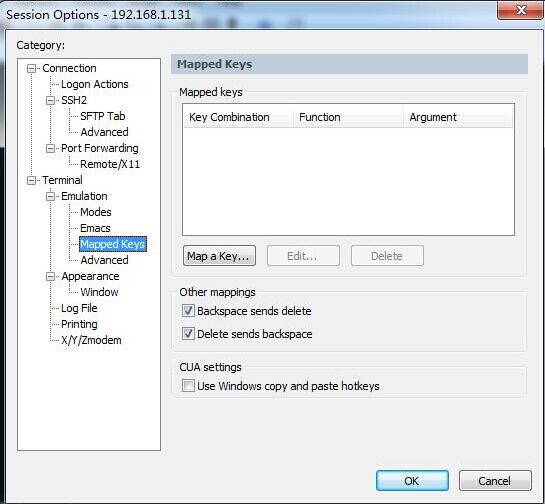This screenshot has width=545, height=504.
Task: Toggle Backspace sends delete checkbox
Action: 188,310
